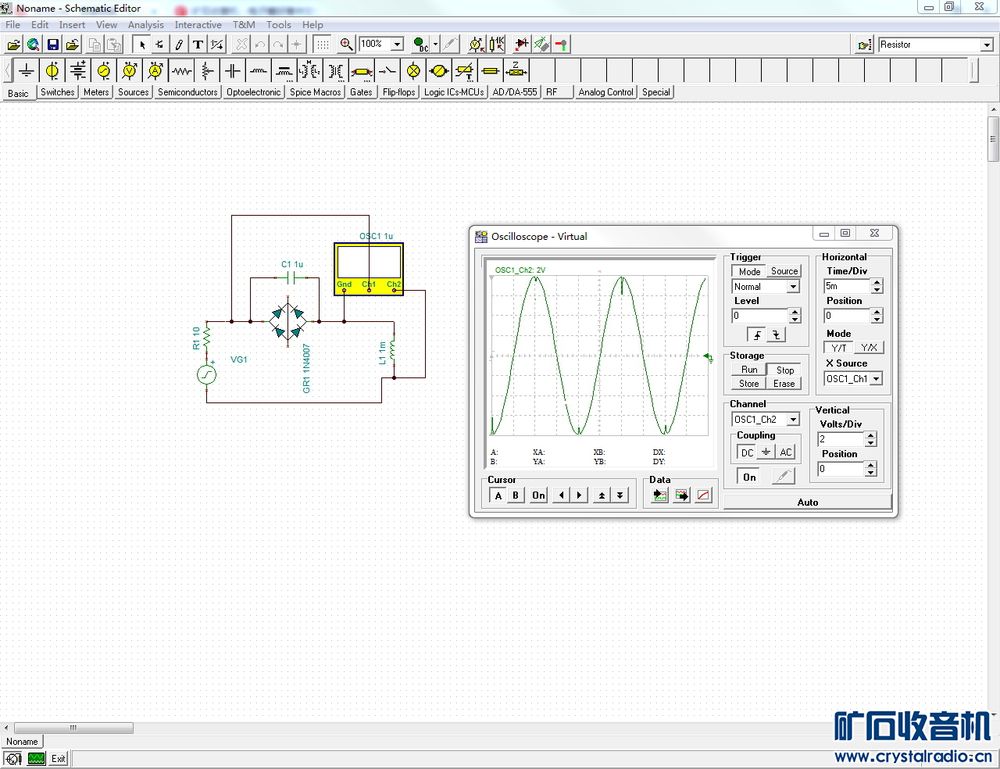This screenshot has width=1000, height=769.
Task: Select the rising edge trigger icon
Action: click(757, 335)
